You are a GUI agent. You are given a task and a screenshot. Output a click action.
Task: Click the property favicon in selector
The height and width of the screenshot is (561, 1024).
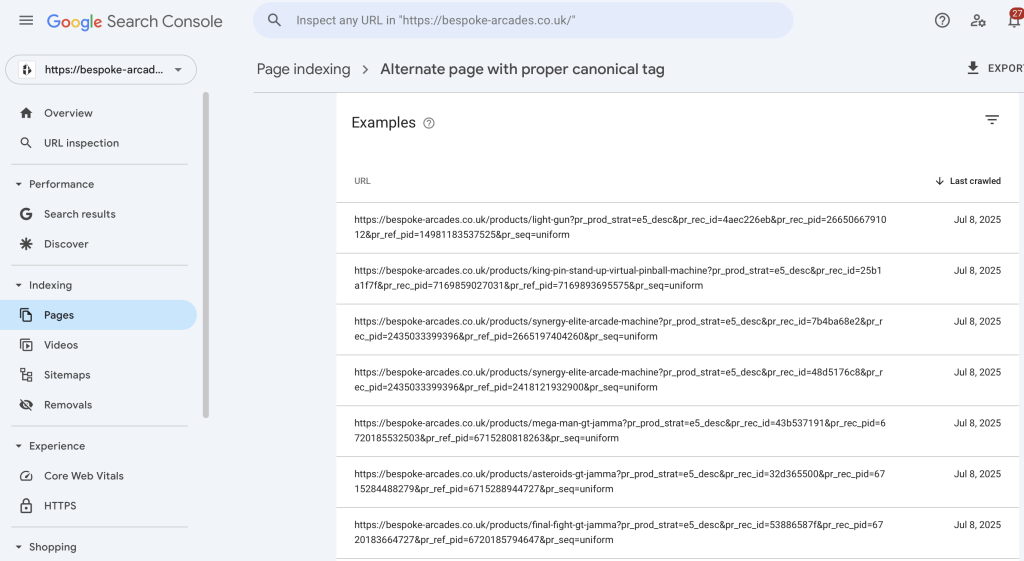click(x=27, y=70)
